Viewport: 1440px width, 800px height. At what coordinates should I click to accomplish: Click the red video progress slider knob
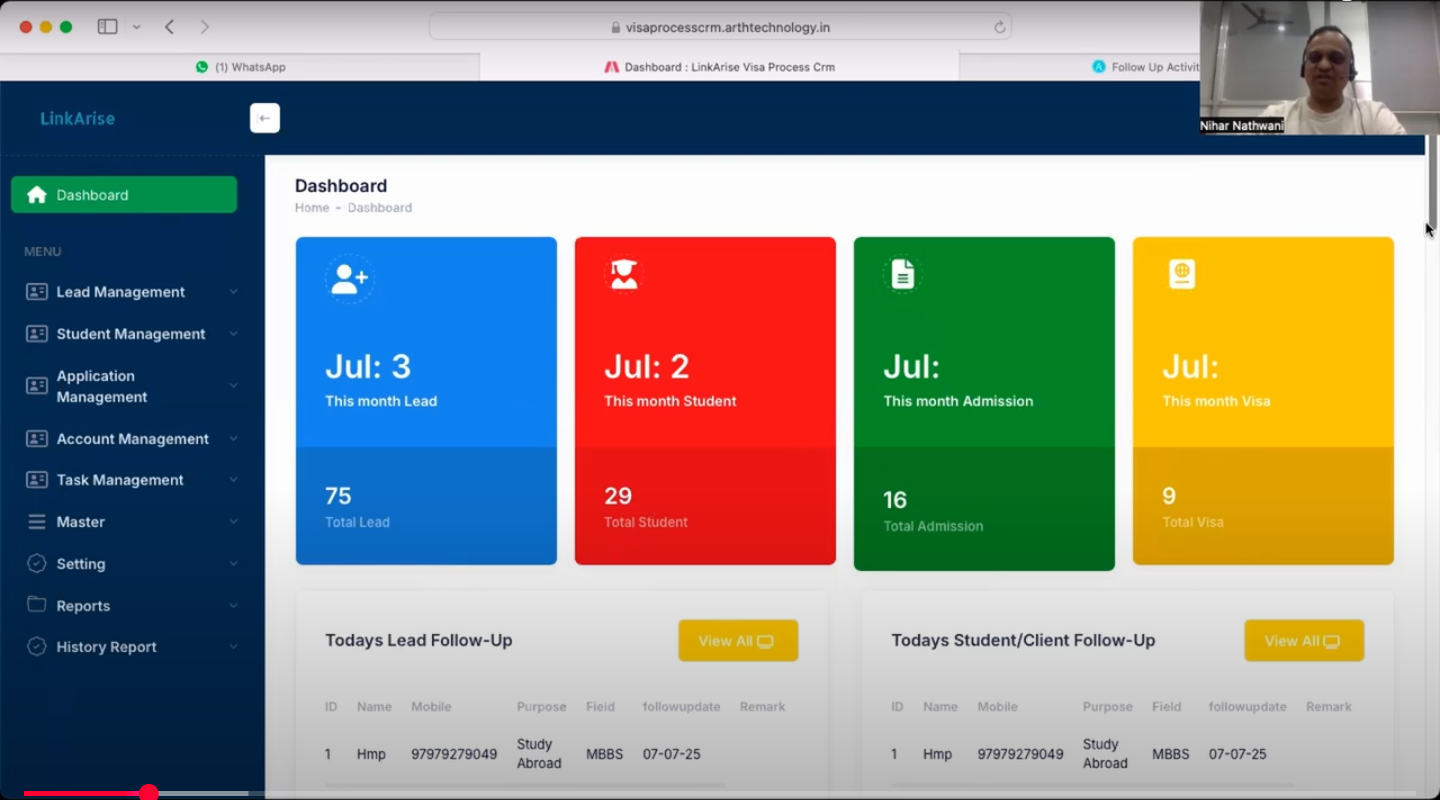(x=149, y=793)
